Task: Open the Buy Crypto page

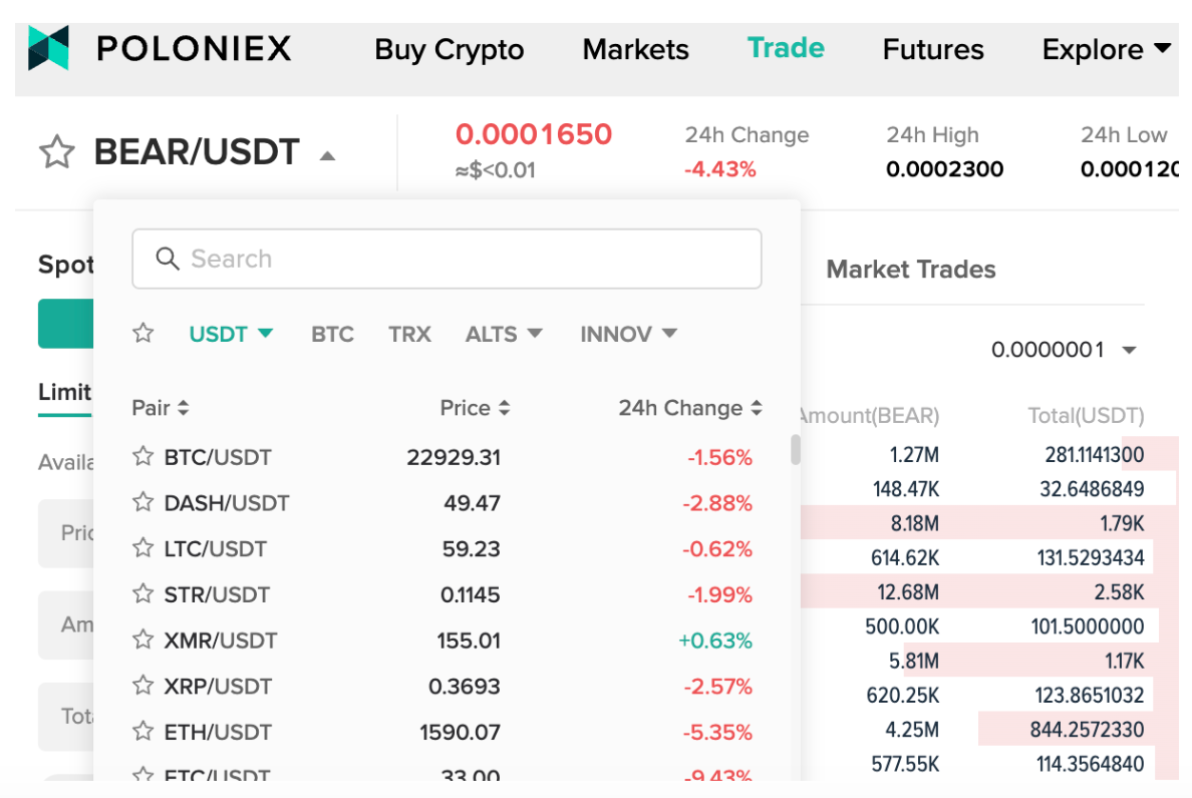Action: (449, 49)
